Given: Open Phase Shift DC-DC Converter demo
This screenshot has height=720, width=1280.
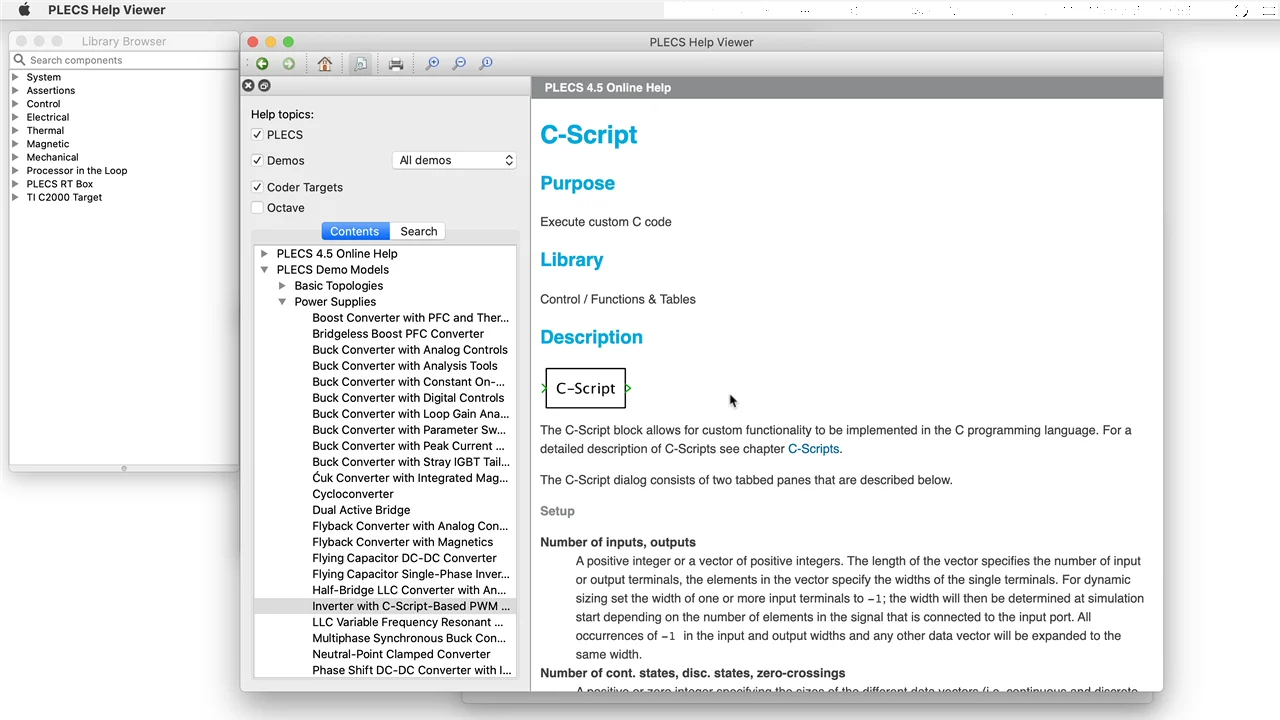Looking at the screenshot, I should (x=411, y=670).
